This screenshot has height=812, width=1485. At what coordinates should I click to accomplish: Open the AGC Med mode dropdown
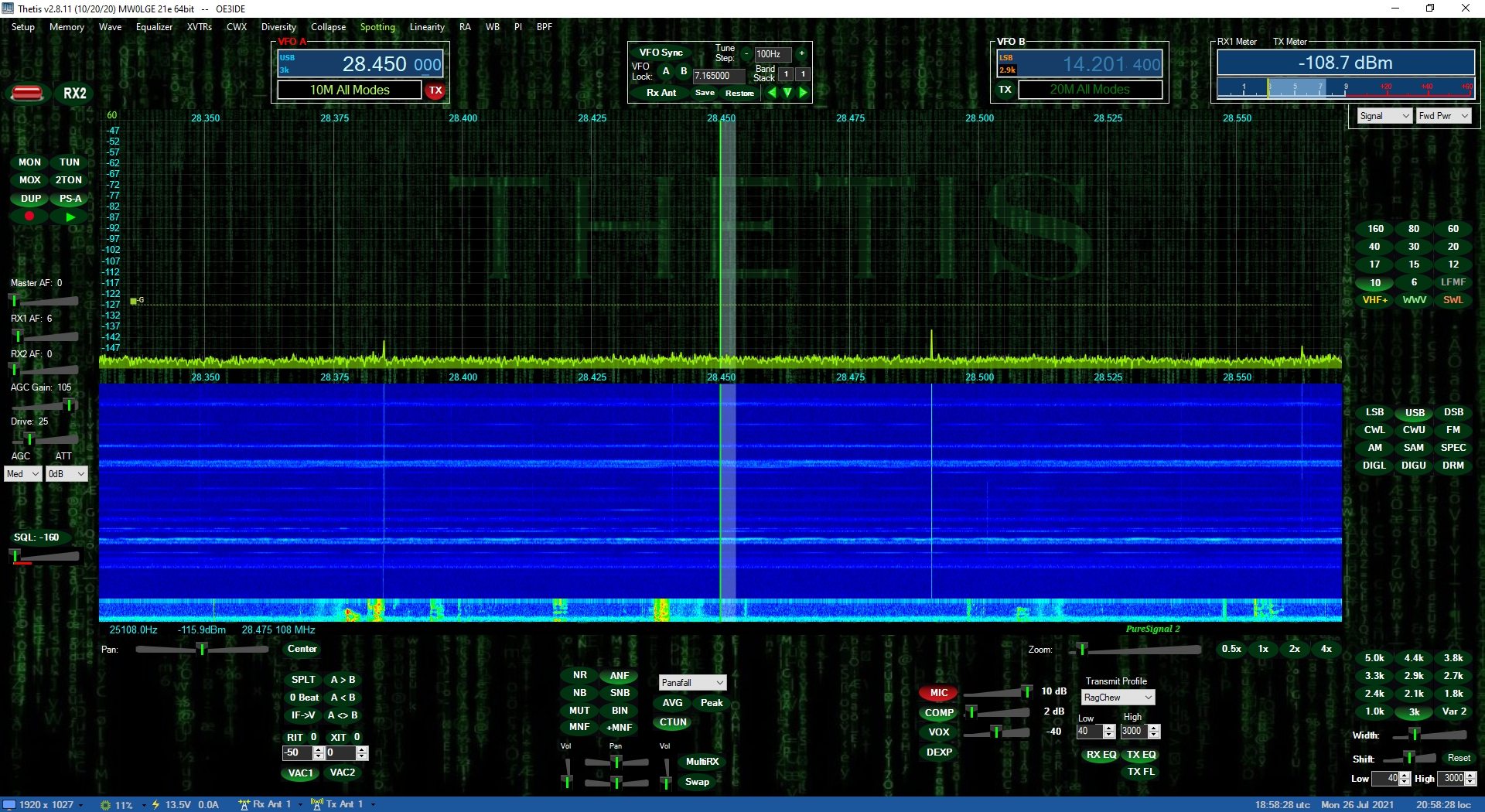(x=23, y=474)
